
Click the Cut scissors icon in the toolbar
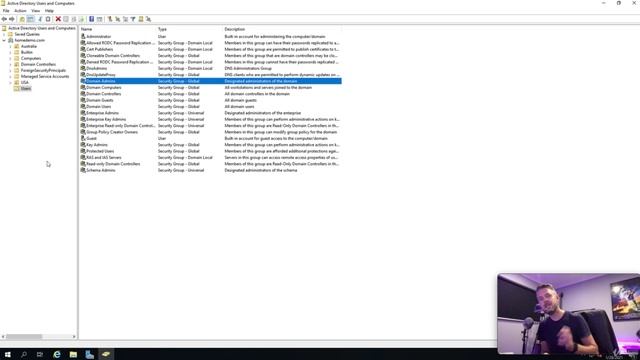pyautogui.click(x=40, y=19)
